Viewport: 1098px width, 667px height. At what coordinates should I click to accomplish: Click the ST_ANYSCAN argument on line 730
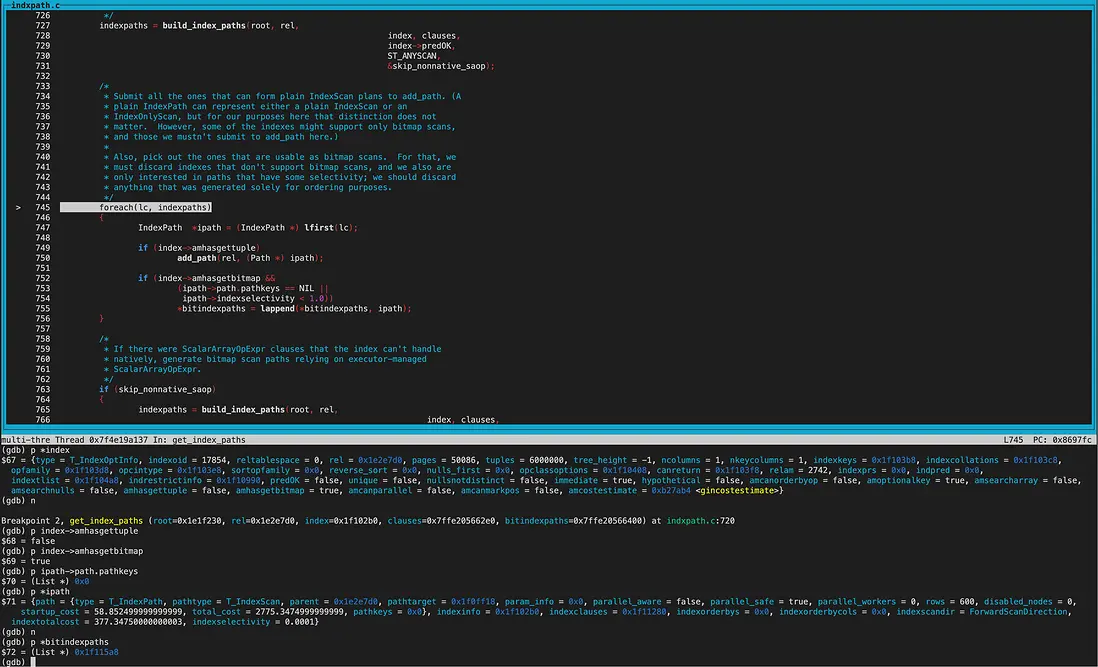pos(412,56)
